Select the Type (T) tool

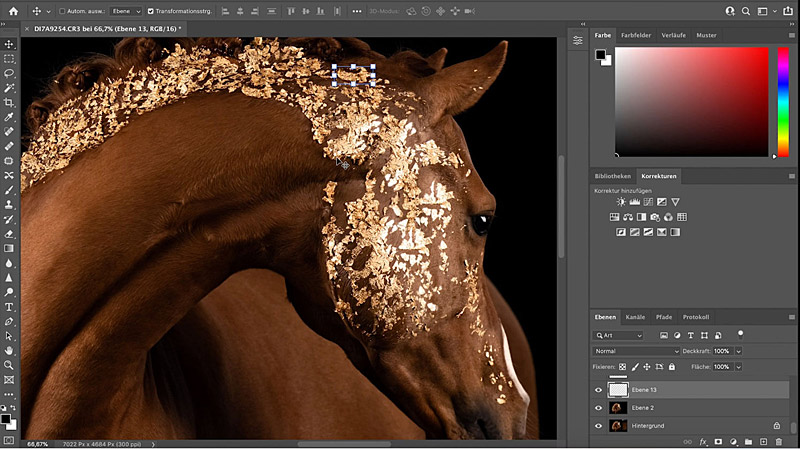click(x=10, y=307)
